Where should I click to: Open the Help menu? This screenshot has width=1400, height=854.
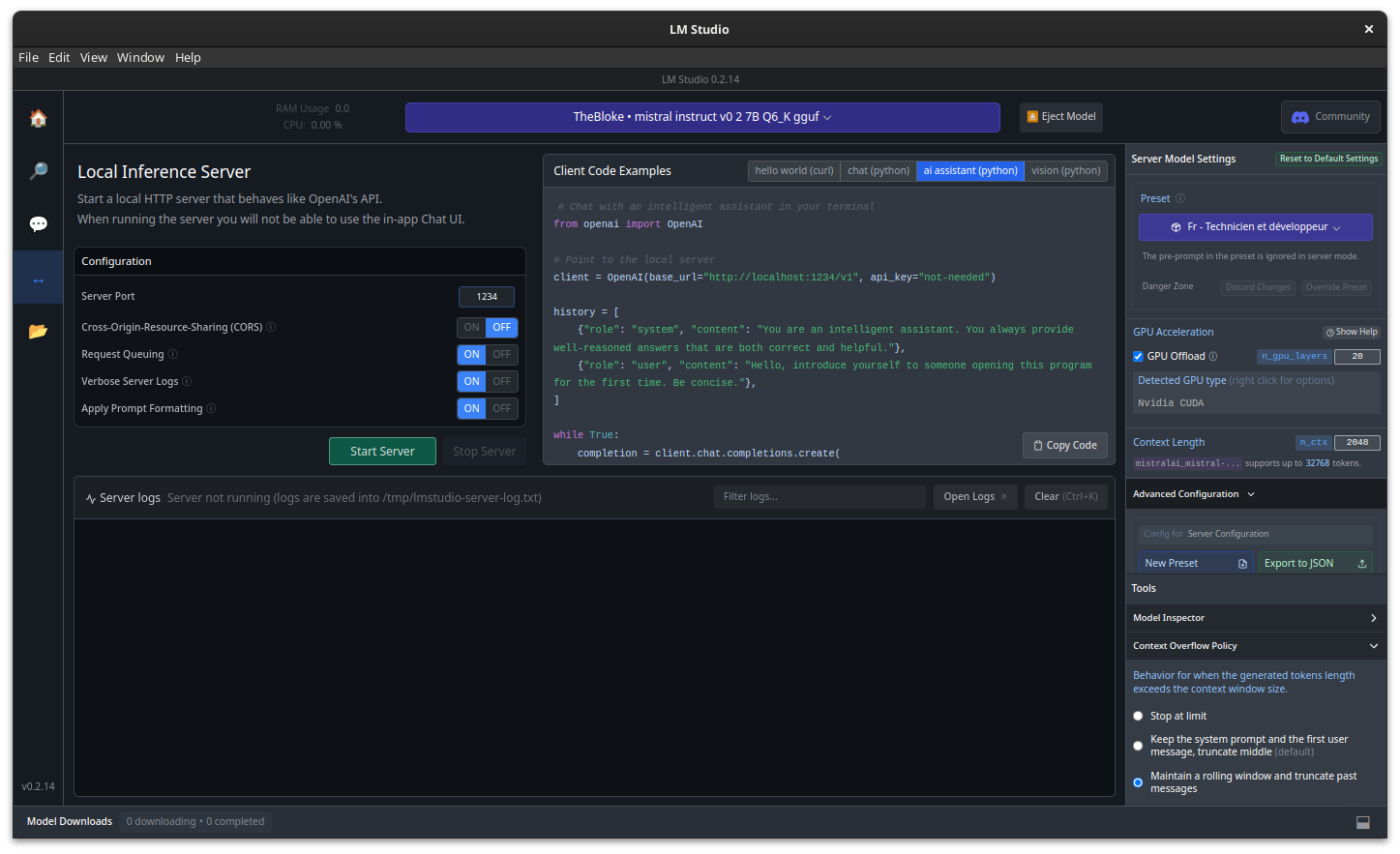pos(188,58)
